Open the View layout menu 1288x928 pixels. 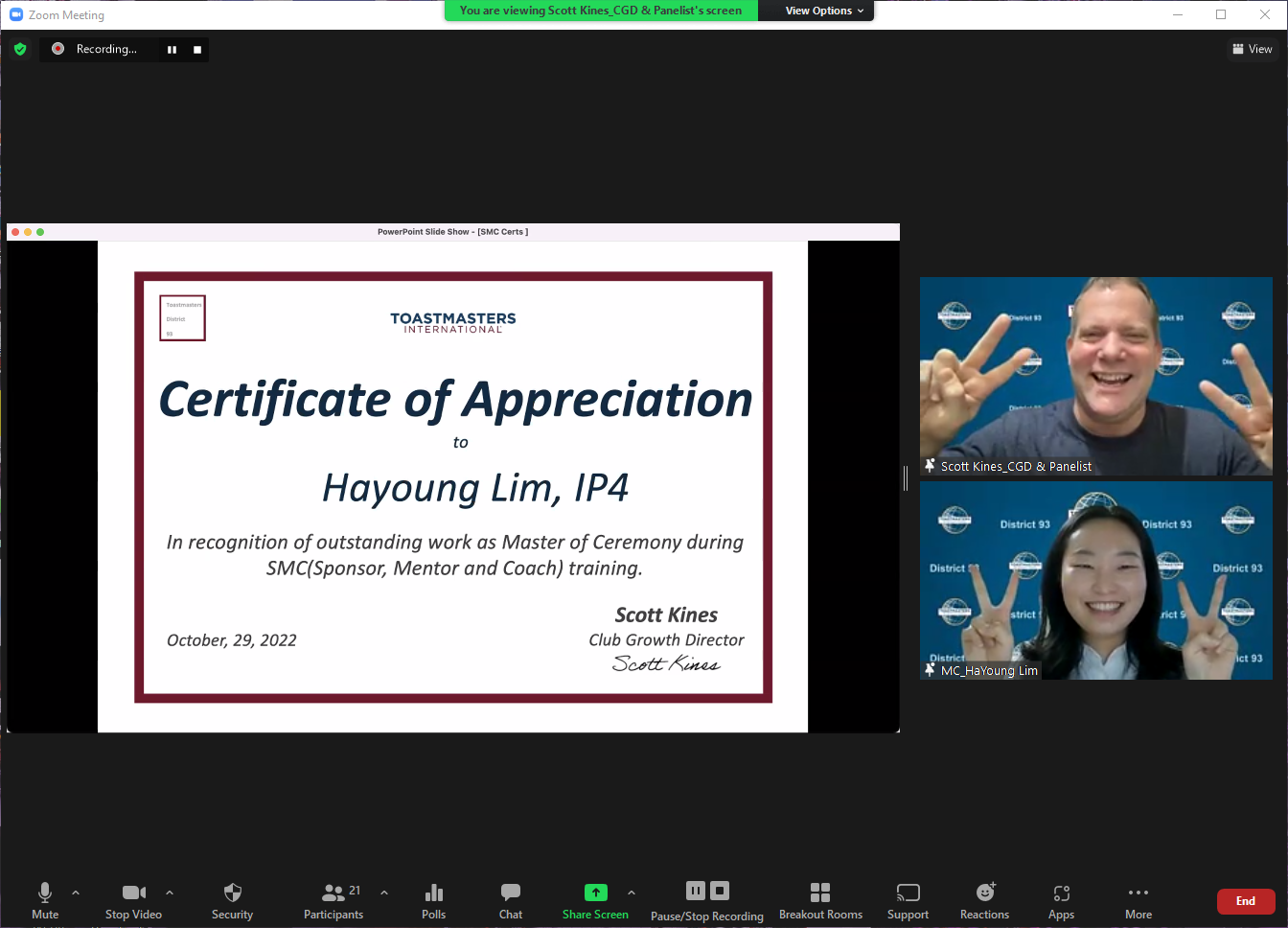1253,49
